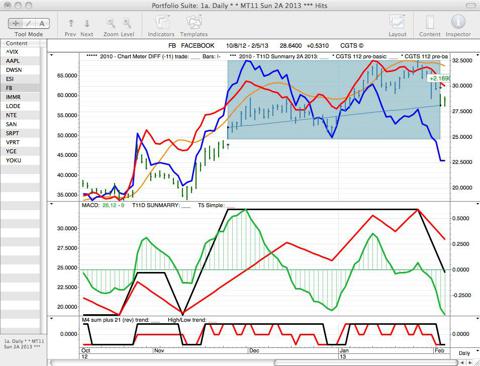480x366 pixels.
Task: Select FB in the Content list
Action: 21,88
